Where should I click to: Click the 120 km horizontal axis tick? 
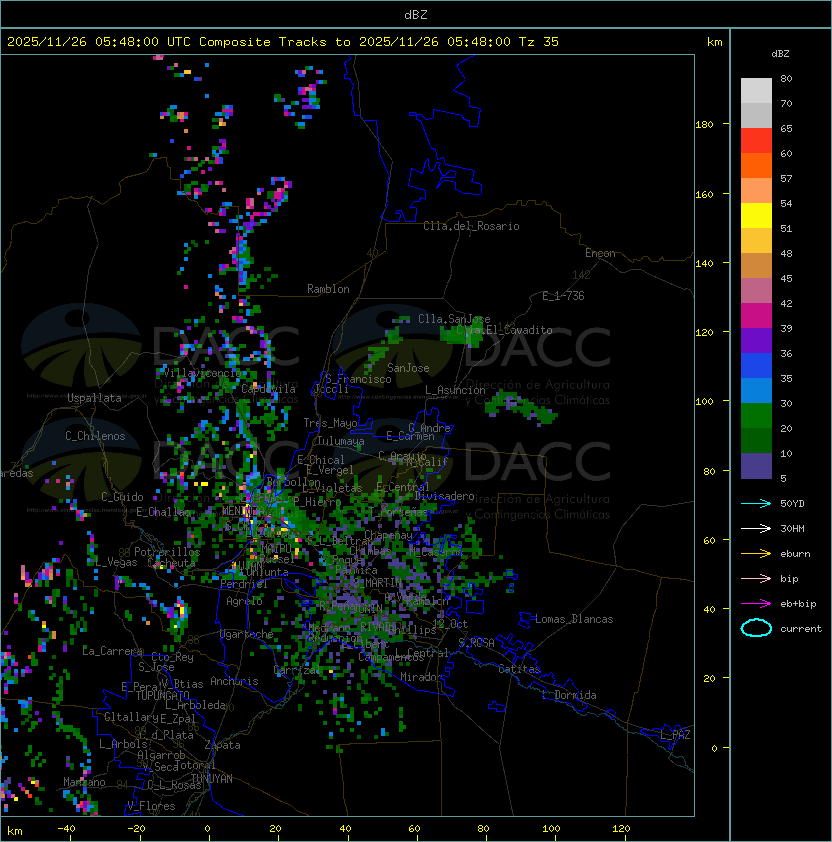point(621,829)
